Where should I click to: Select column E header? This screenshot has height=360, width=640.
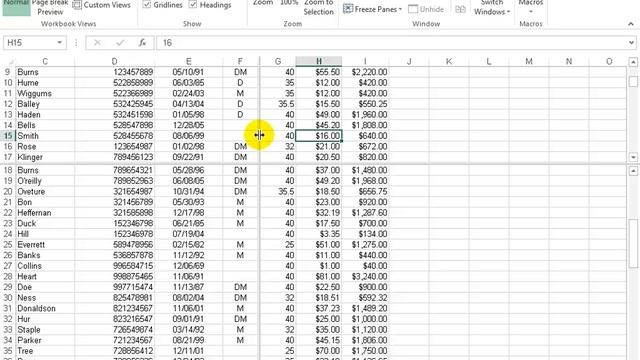pos(189,61)
